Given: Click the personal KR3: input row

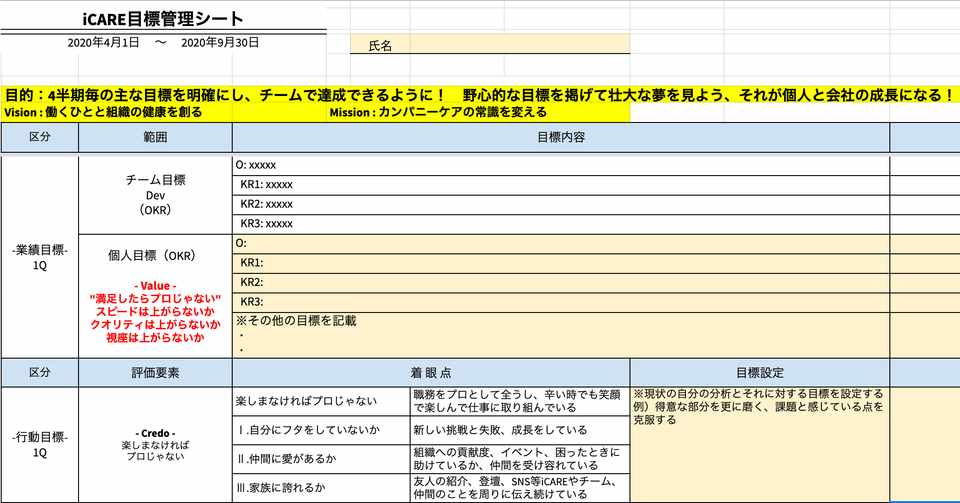Looking at the screenshot, I should [x=561, y=302].
